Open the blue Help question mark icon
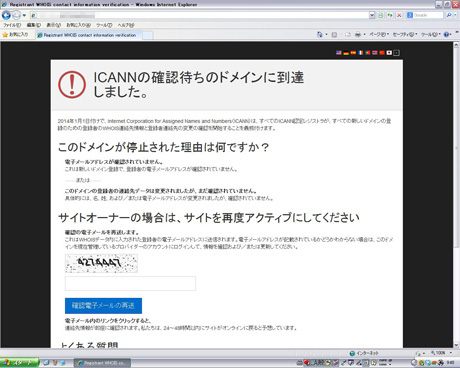This screenshot has width=460, height=368. tap(446, 35)
